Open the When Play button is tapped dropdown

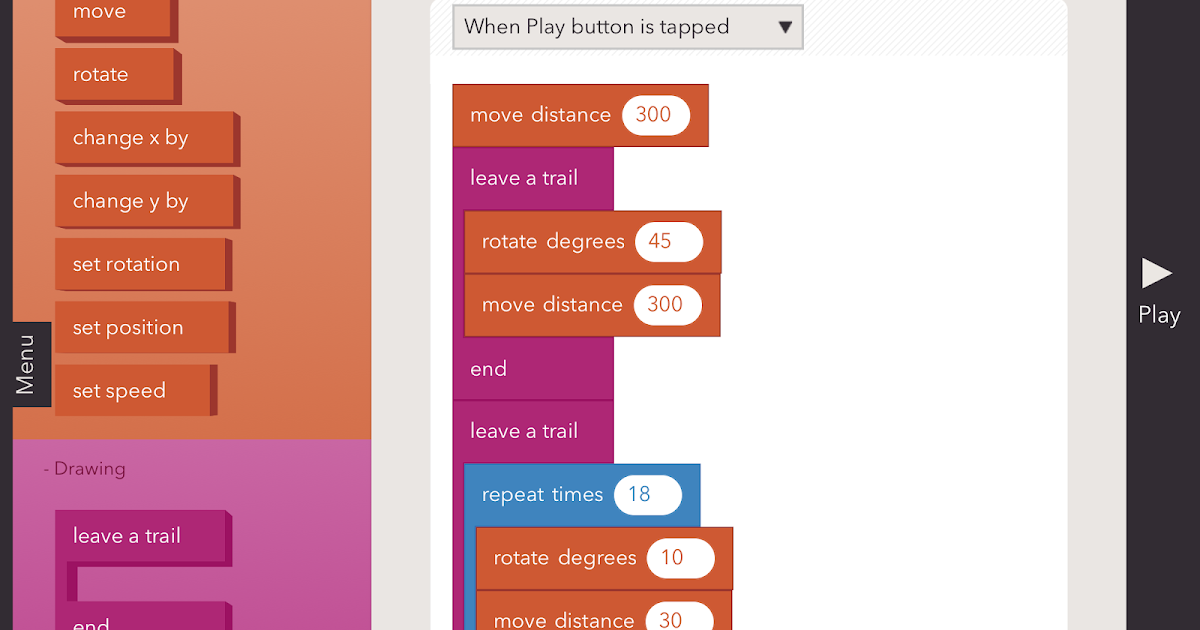627,27
